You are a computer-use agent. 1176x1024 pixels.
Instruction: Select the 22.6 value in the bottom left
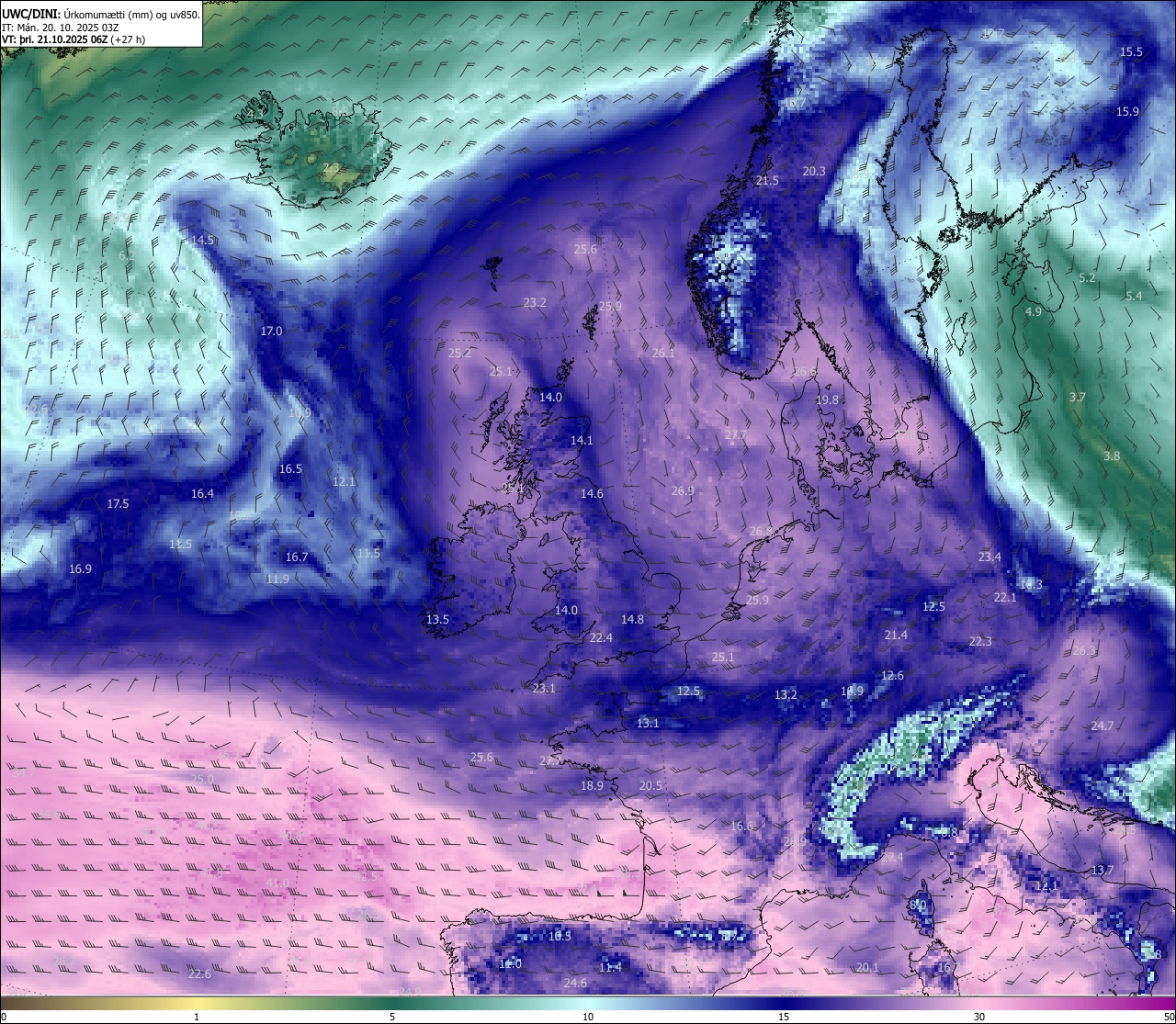pyautogui.click(x=199, y=973)
